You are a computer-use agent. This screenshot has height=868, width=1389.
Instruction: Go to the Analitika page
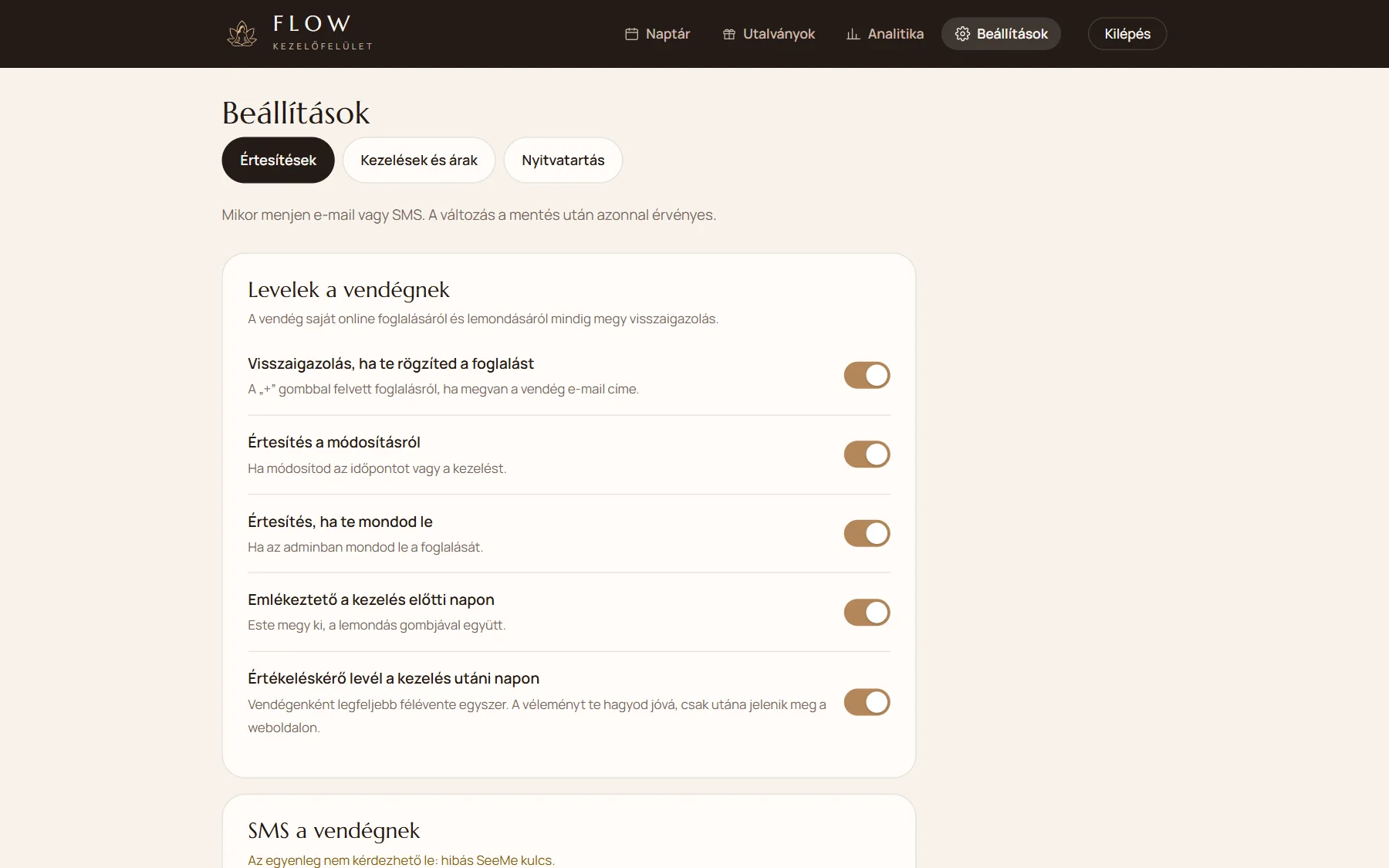click(885, 34)
